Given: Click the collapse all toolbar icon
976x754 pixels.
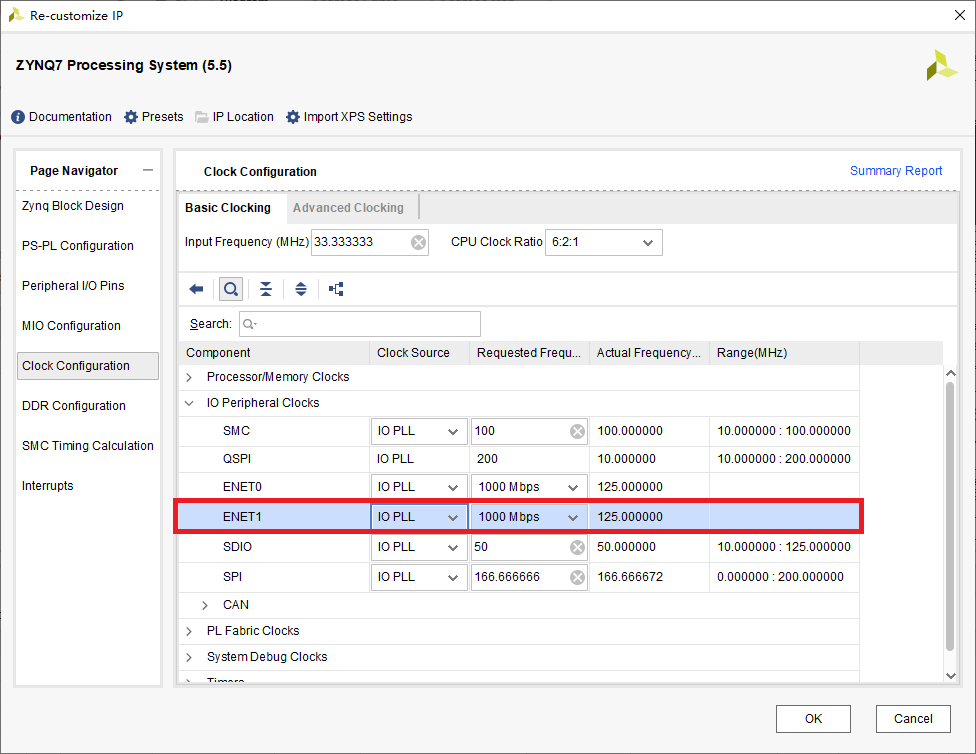Looking at the screenshot, I should coord(266,289).
